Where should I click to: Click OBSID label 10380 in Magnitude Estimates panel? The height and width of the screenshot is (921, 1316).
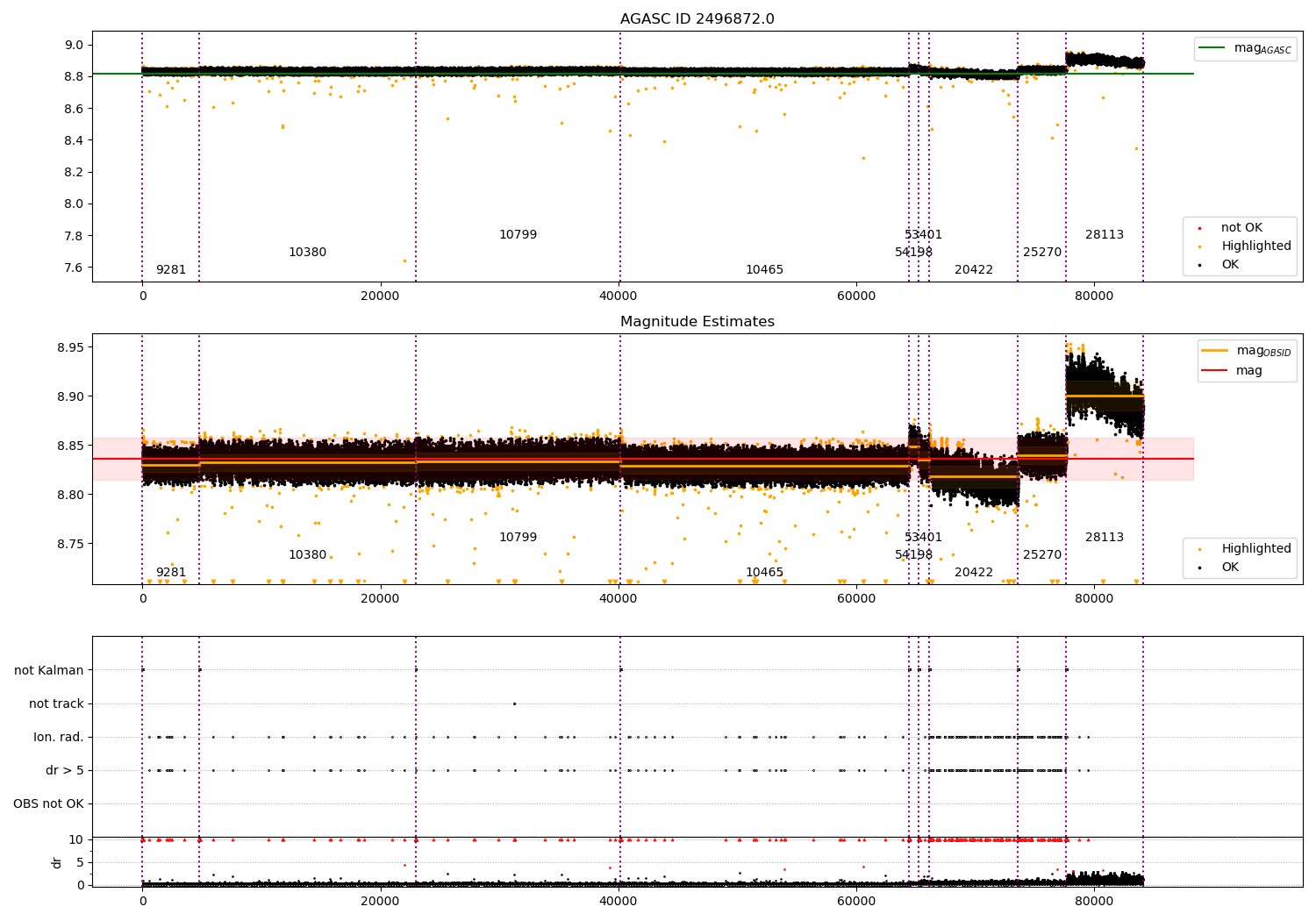tap(307, 554)
